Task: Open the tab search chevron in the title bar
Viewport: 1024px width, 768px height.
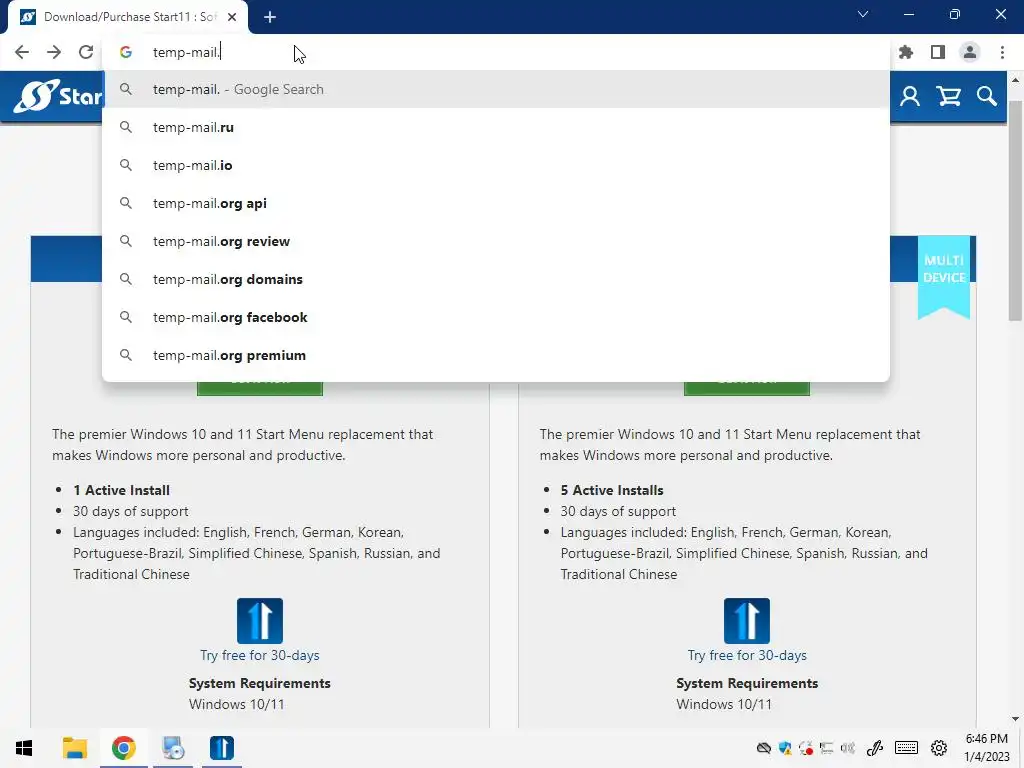Action: pos(863,14)
